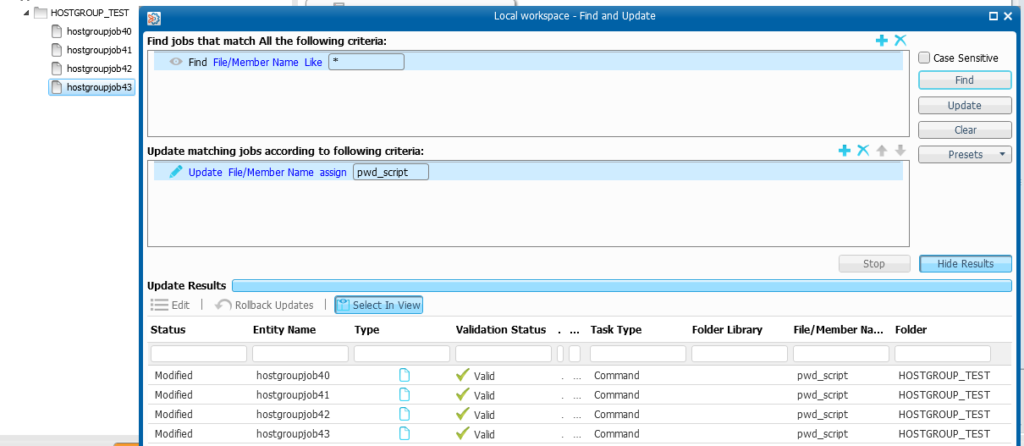This screenshot has height=446, width=1024.
Task: Add a find criterion with plus icon
Action: (882, 40)
